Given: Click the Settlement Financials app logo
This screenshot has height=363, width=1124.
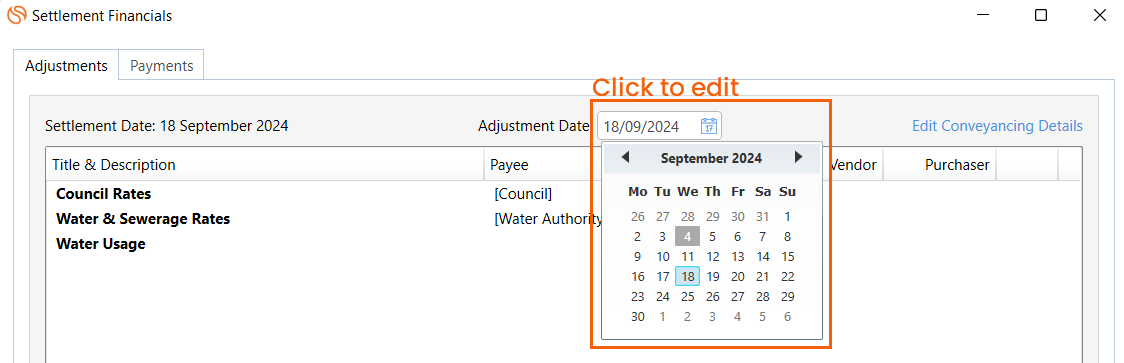Looking at the screenshot, I should click(16, 15).
